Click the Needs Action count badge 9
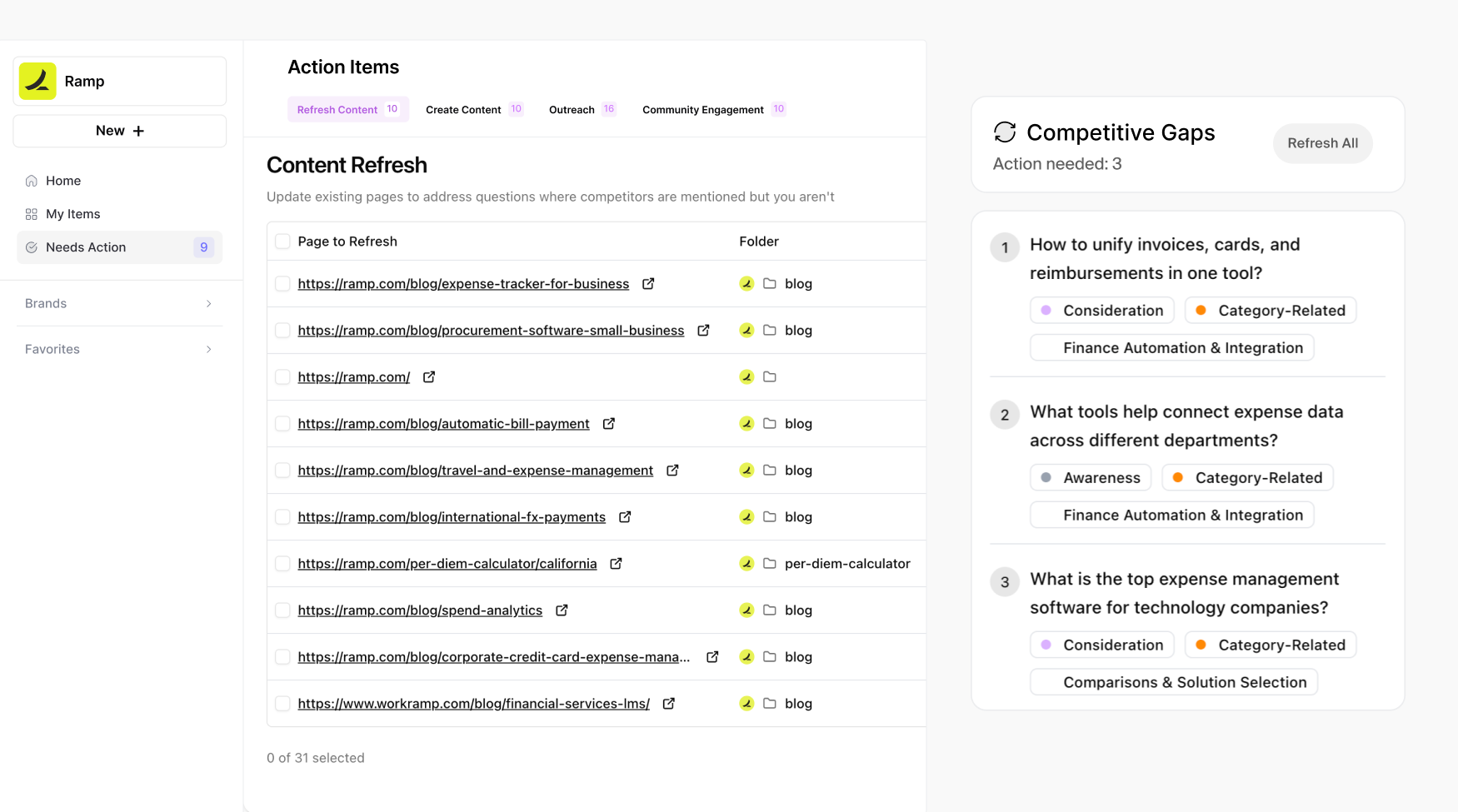 (x=203, y=247)
